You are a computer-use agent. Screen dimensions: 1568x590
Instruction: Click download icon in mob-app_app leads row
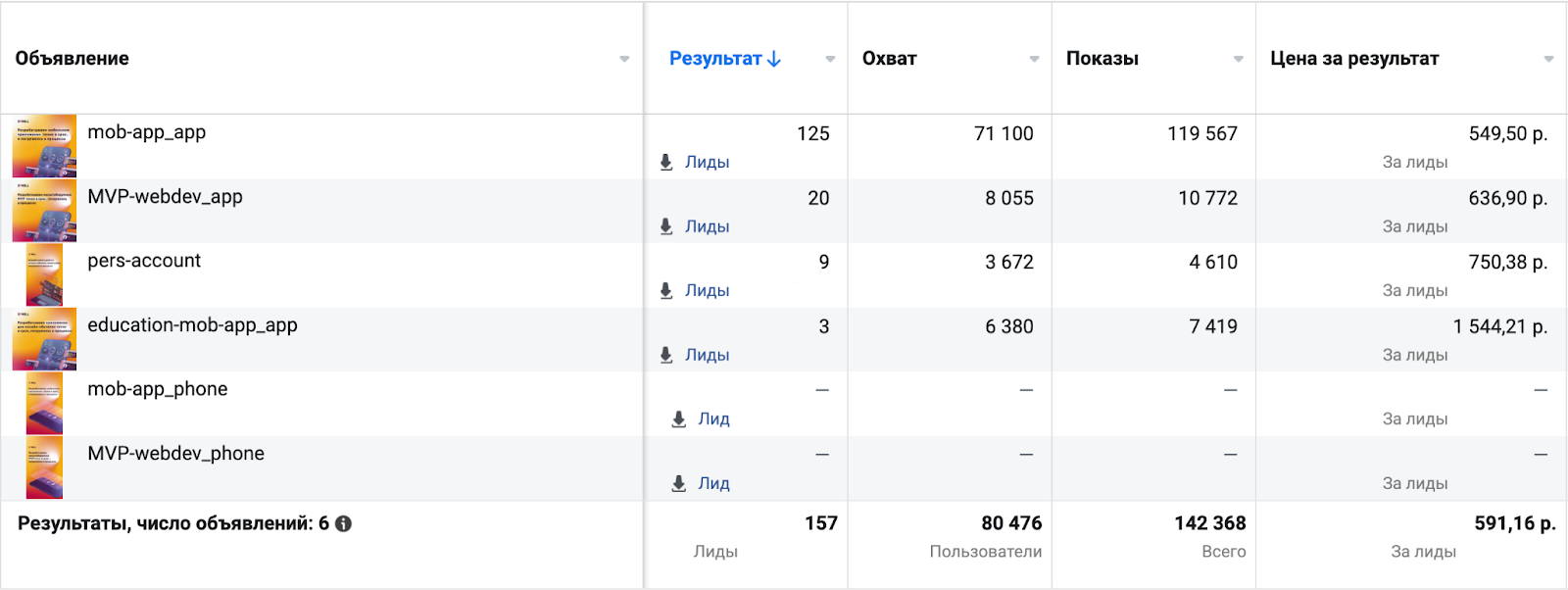click(666, 163)
